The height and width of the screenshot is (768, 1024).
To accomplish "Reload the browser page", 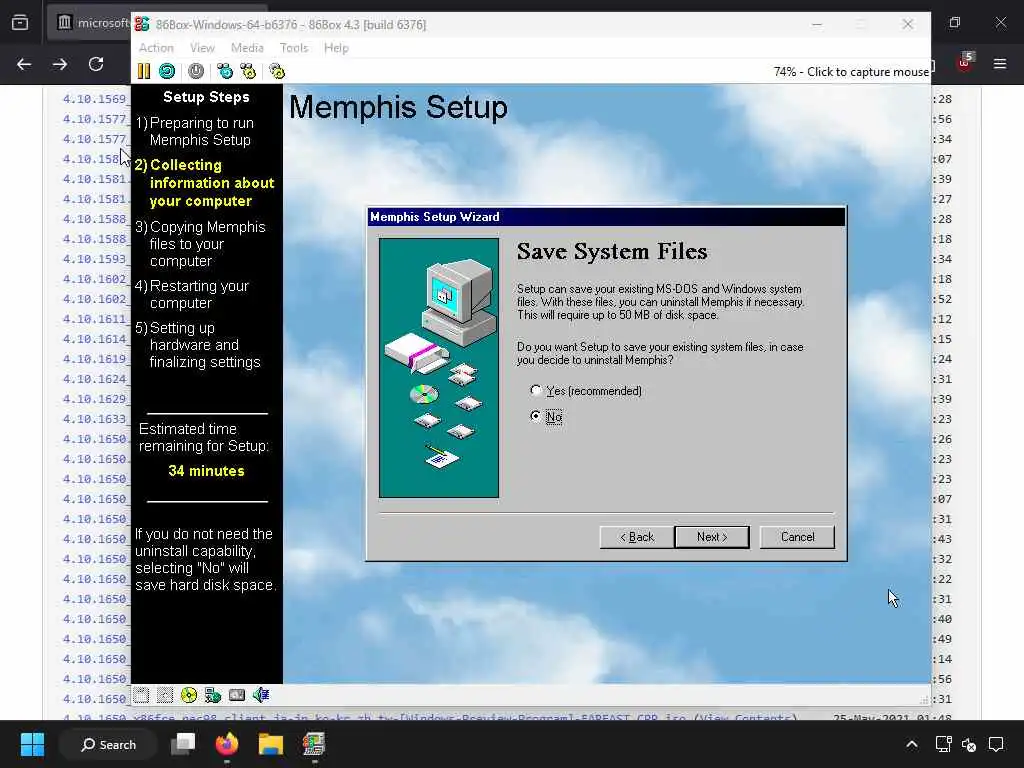I will 96,64.
